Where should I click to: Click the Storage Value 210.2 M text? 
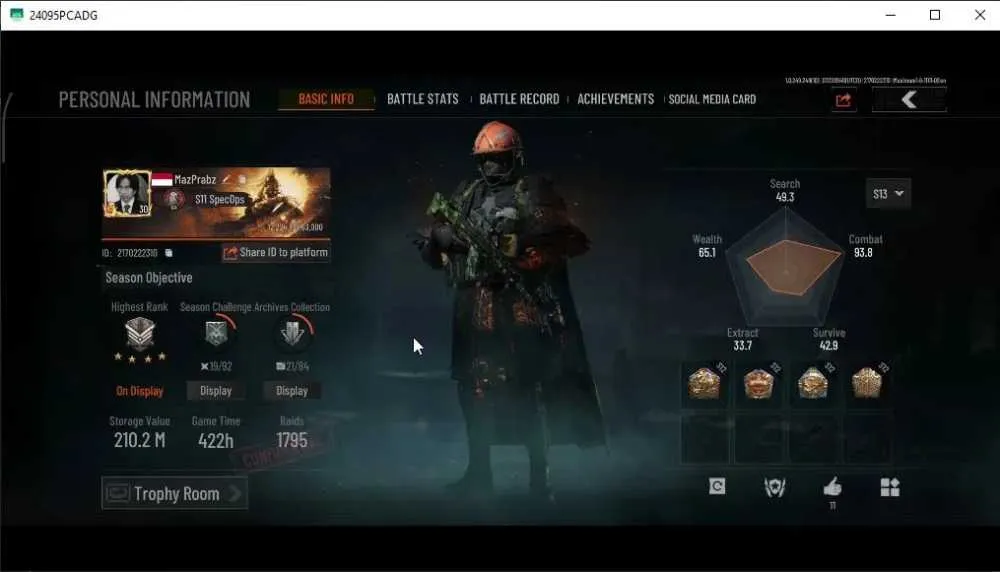[140, 440]
